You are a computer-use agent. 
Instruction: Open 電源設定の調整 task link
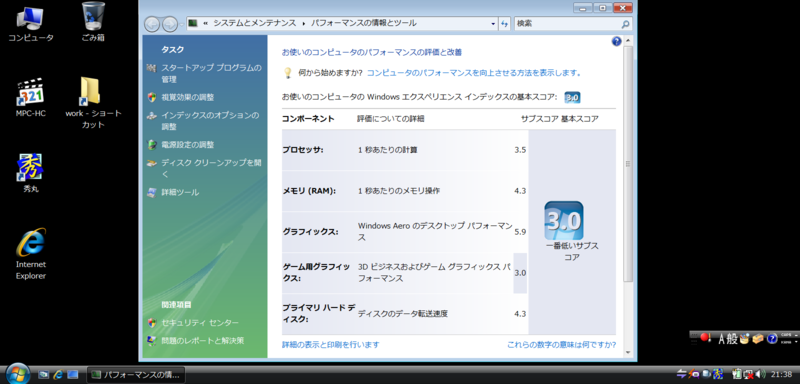(x=187, y=145)
